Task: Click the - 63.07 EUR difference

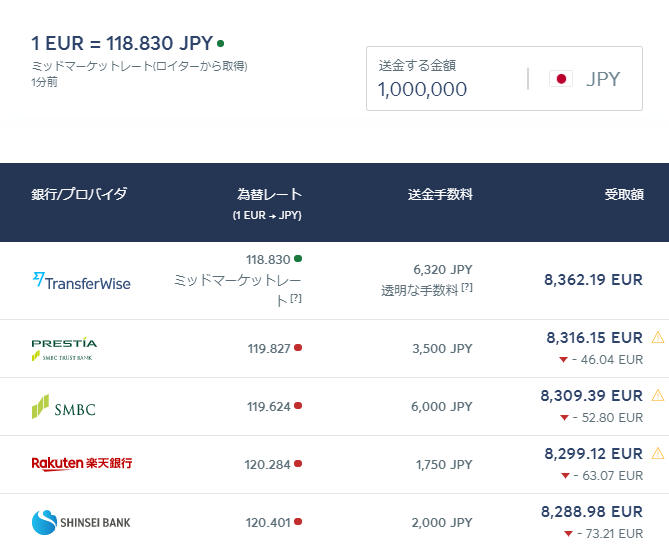Action: click(x=608, y=475)
